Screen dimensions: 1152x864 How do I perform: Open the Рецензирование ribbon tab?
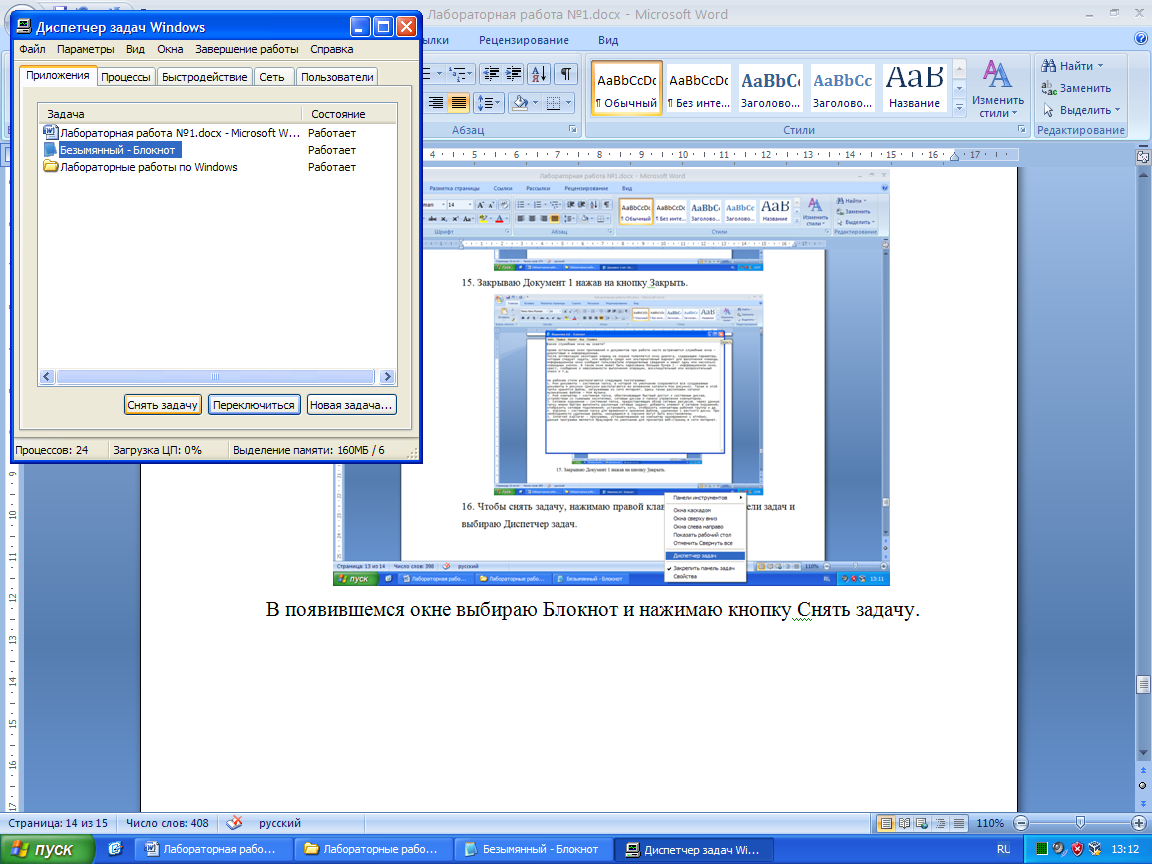tap(524, 40)
